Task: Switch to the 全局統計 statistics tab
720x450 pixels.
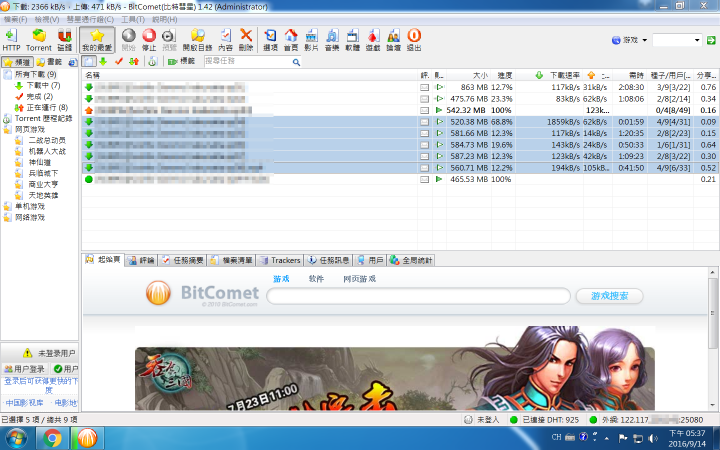Action: [x=411, y=260]
